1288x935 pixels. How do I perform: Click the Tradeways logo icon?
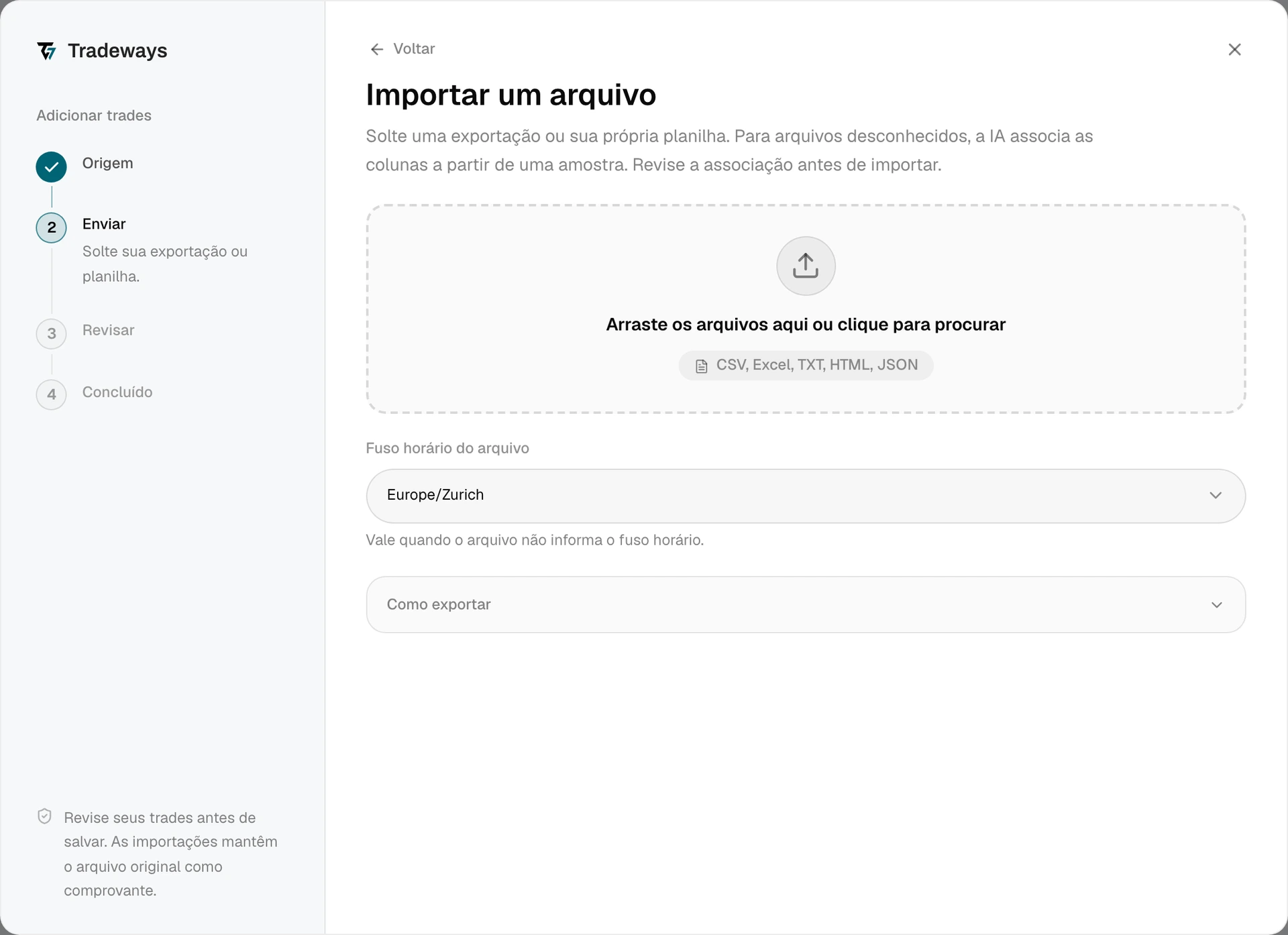click(46, 51)
